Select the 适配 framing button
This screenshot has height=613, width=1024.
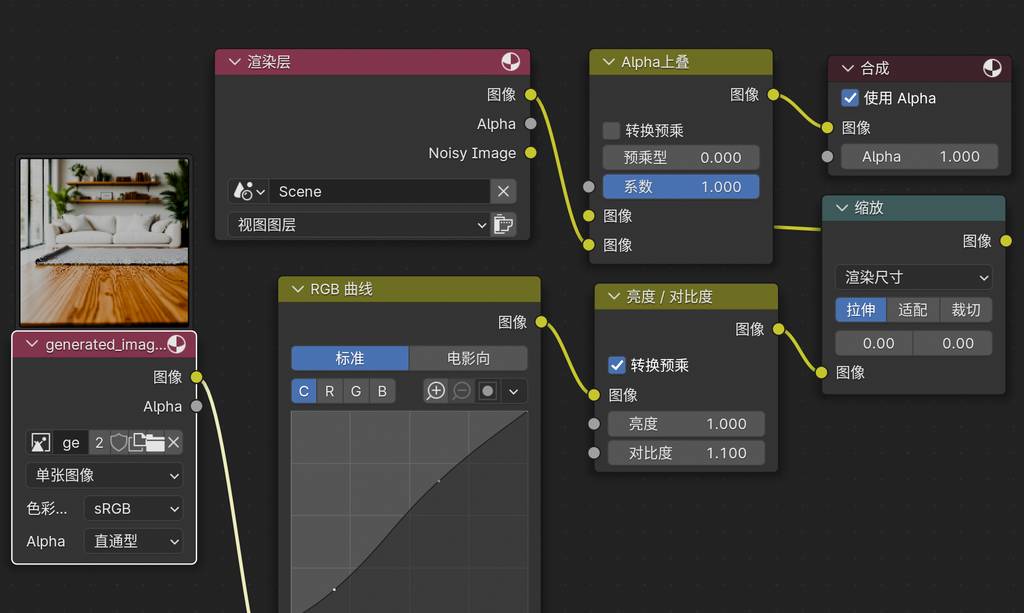(x=912, y=310)
